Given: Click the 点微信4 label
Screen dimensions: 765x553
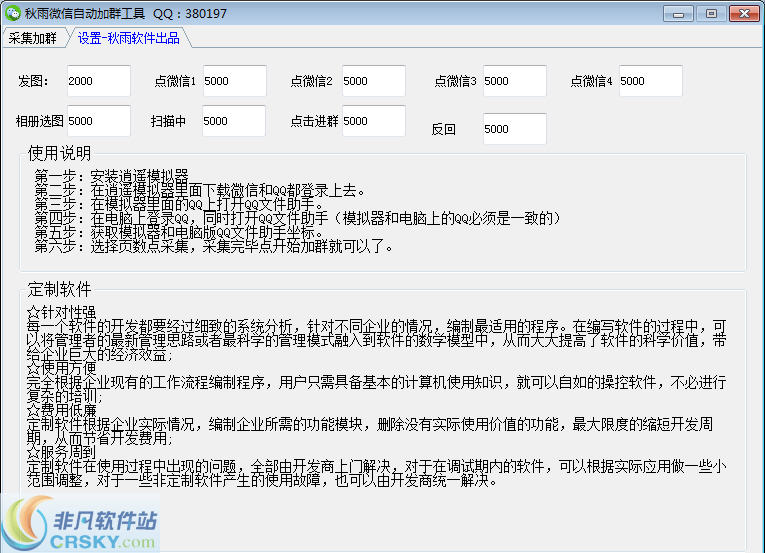Looking at the screenshot, I should (x=591, y=81).
